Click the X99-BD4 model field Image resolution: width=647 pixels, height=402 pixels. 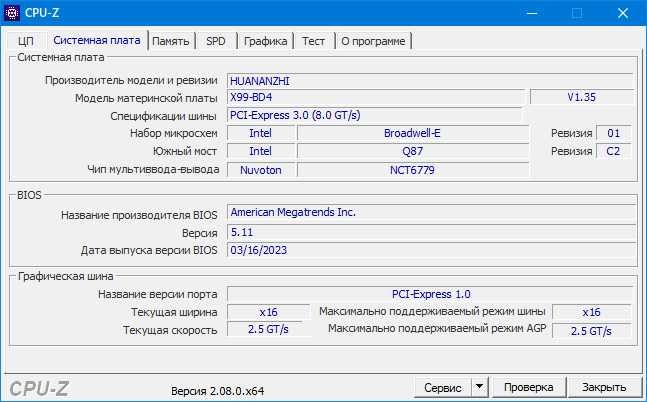coord(376,97)
